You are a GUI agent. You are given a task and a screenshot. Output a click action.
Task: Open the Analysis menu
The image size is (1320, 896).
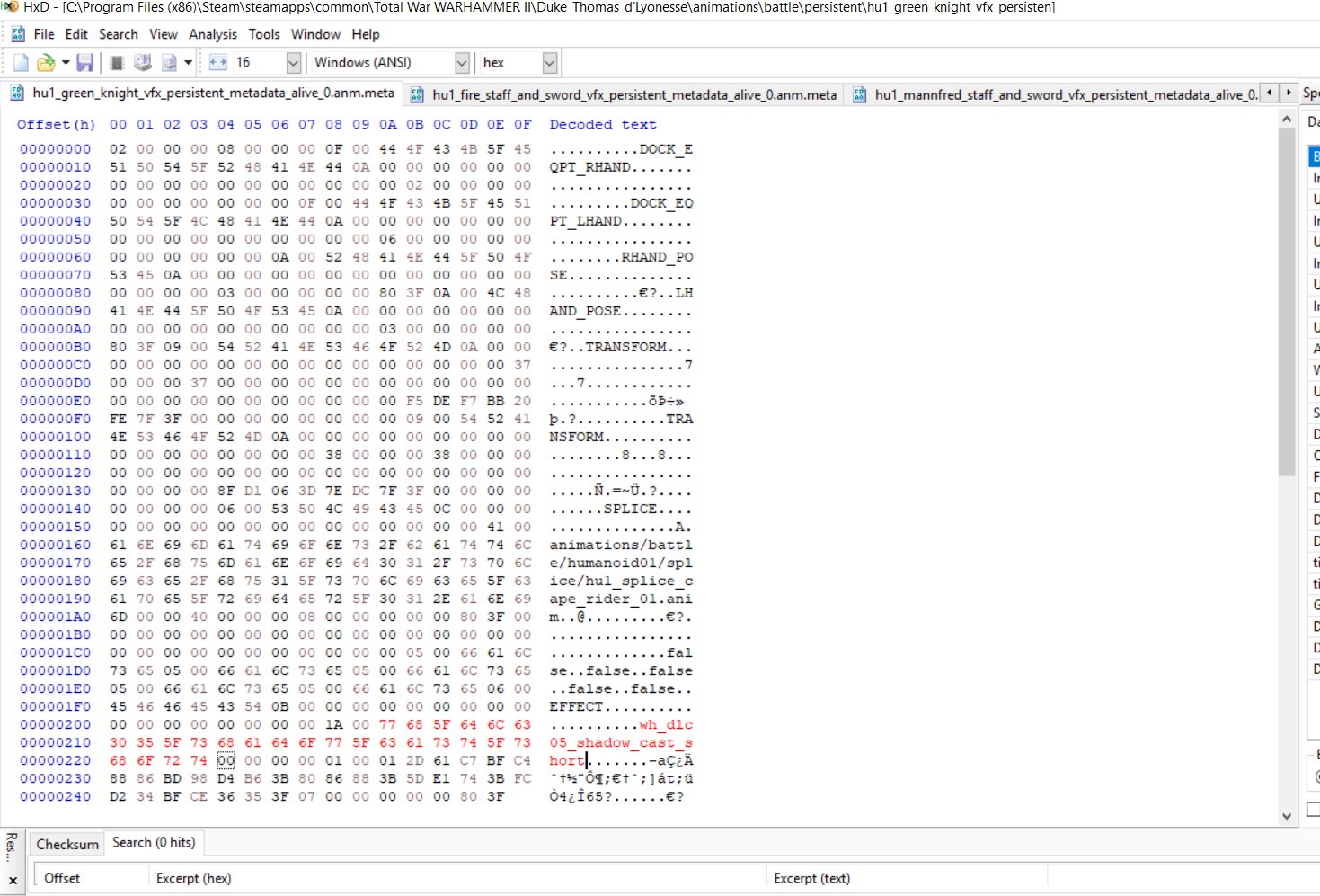(213, 34)
